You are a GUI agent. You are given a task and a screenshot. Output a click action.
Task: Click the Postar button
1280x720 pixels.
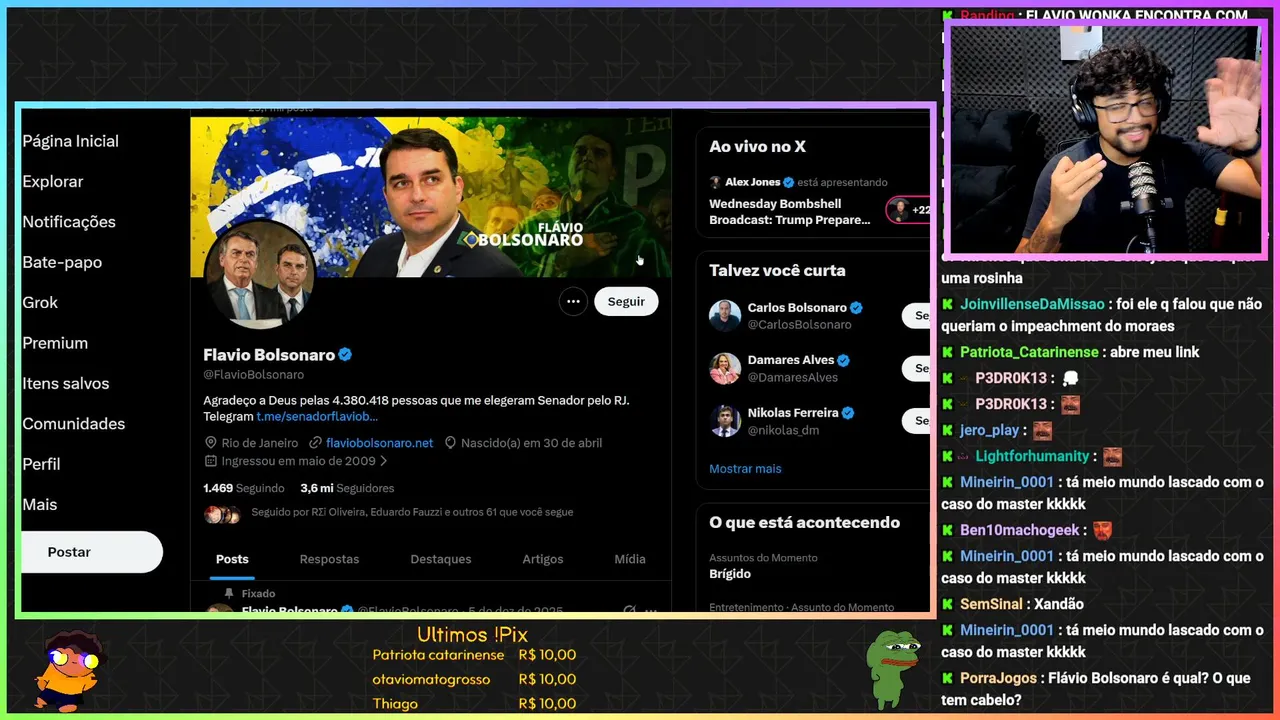click(92, 552)
